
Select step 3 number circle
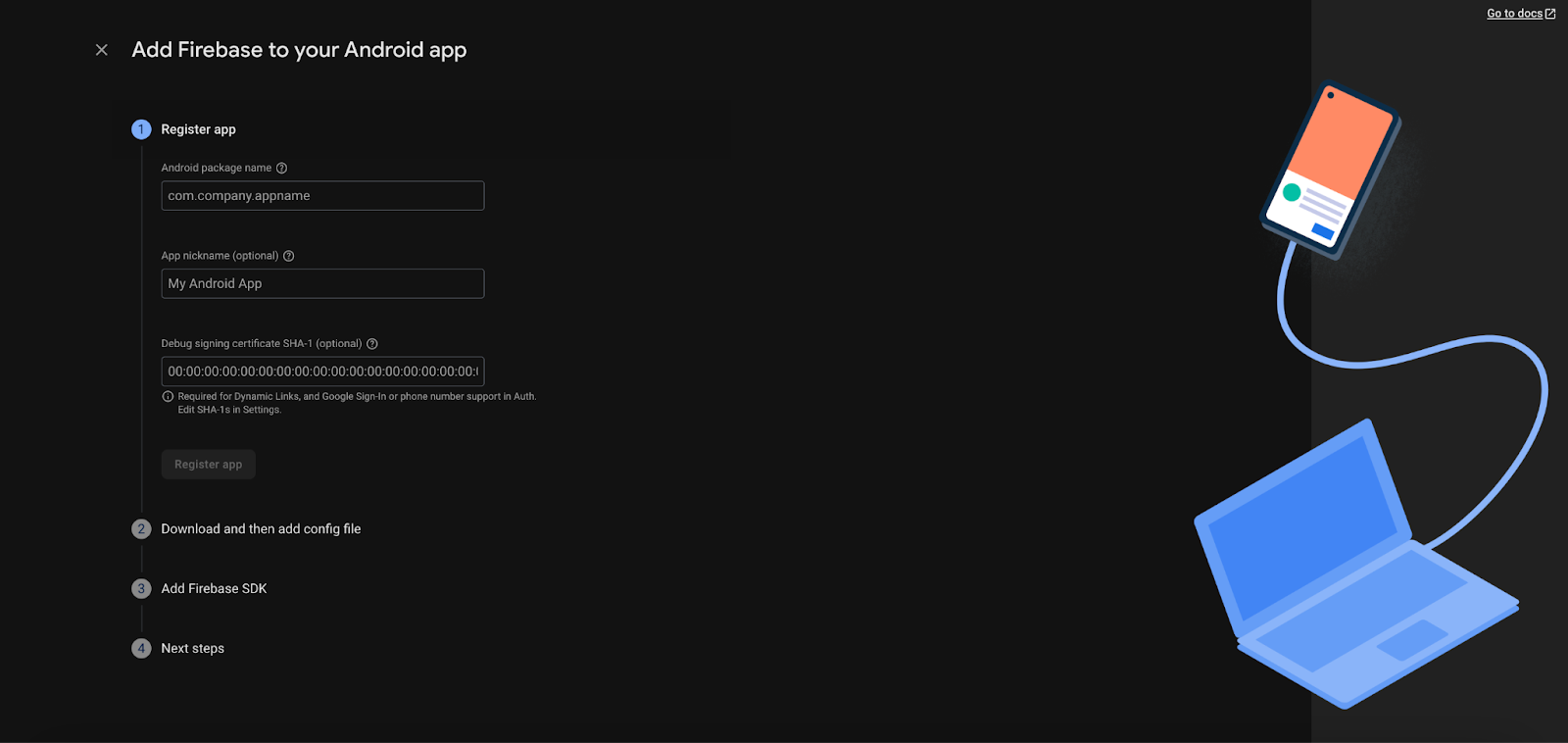point(141,589)
